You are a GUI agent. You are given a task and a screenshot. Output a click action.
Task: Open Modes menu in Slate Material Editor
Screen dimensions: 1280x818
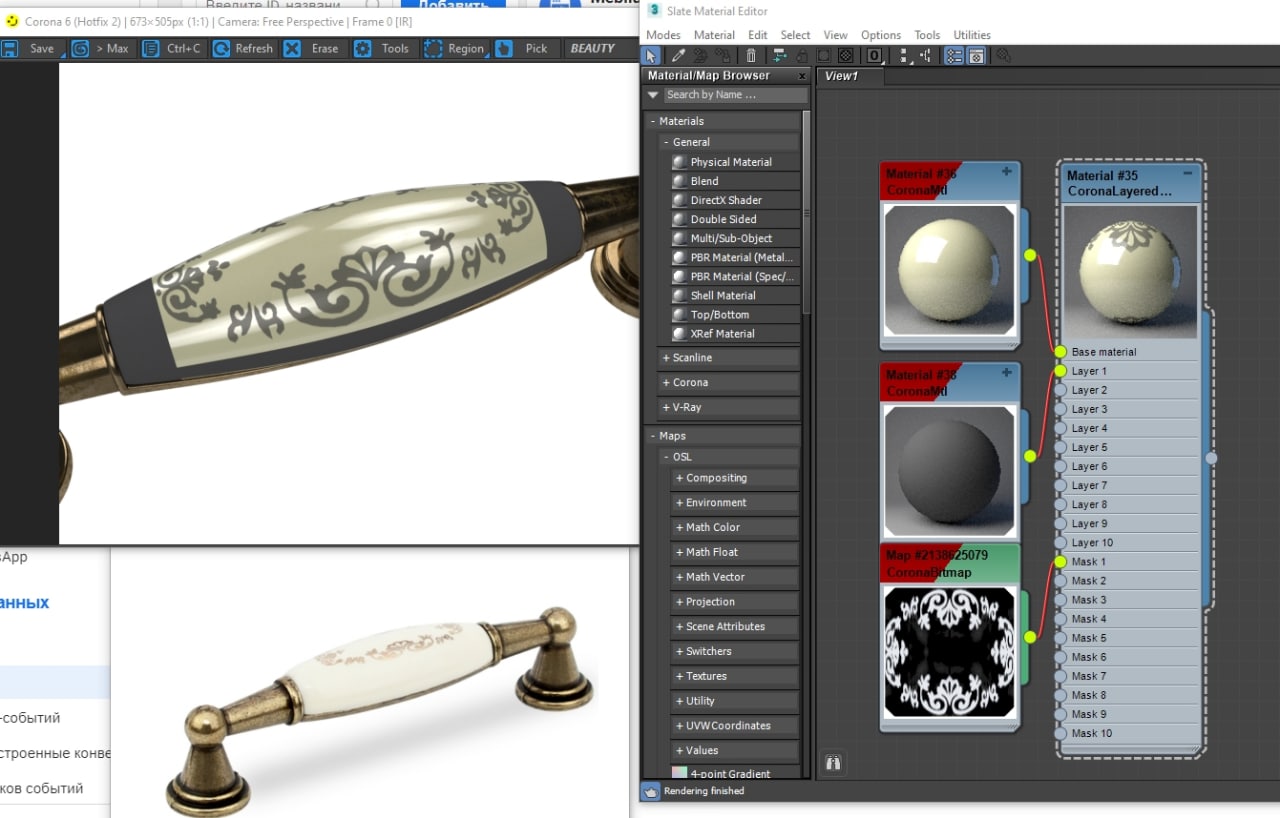pyautogui.click(x=663, y=35)
